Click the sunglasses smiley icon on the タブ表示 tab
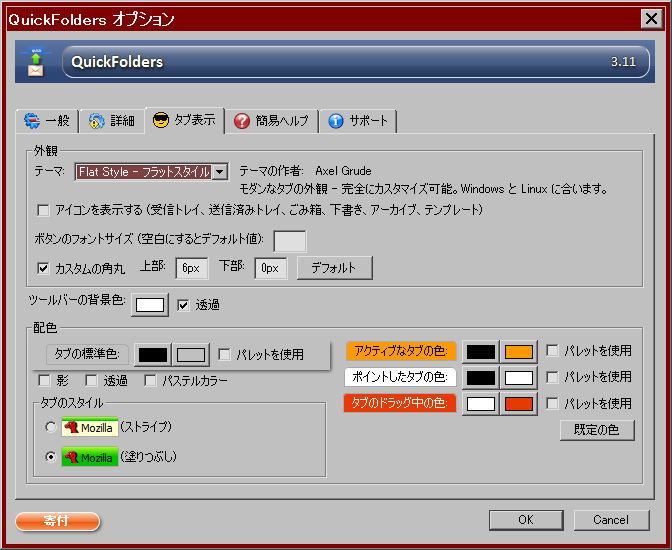Image resolution: width=672 pixels, height=550 pixels. [x=161, y=120]
